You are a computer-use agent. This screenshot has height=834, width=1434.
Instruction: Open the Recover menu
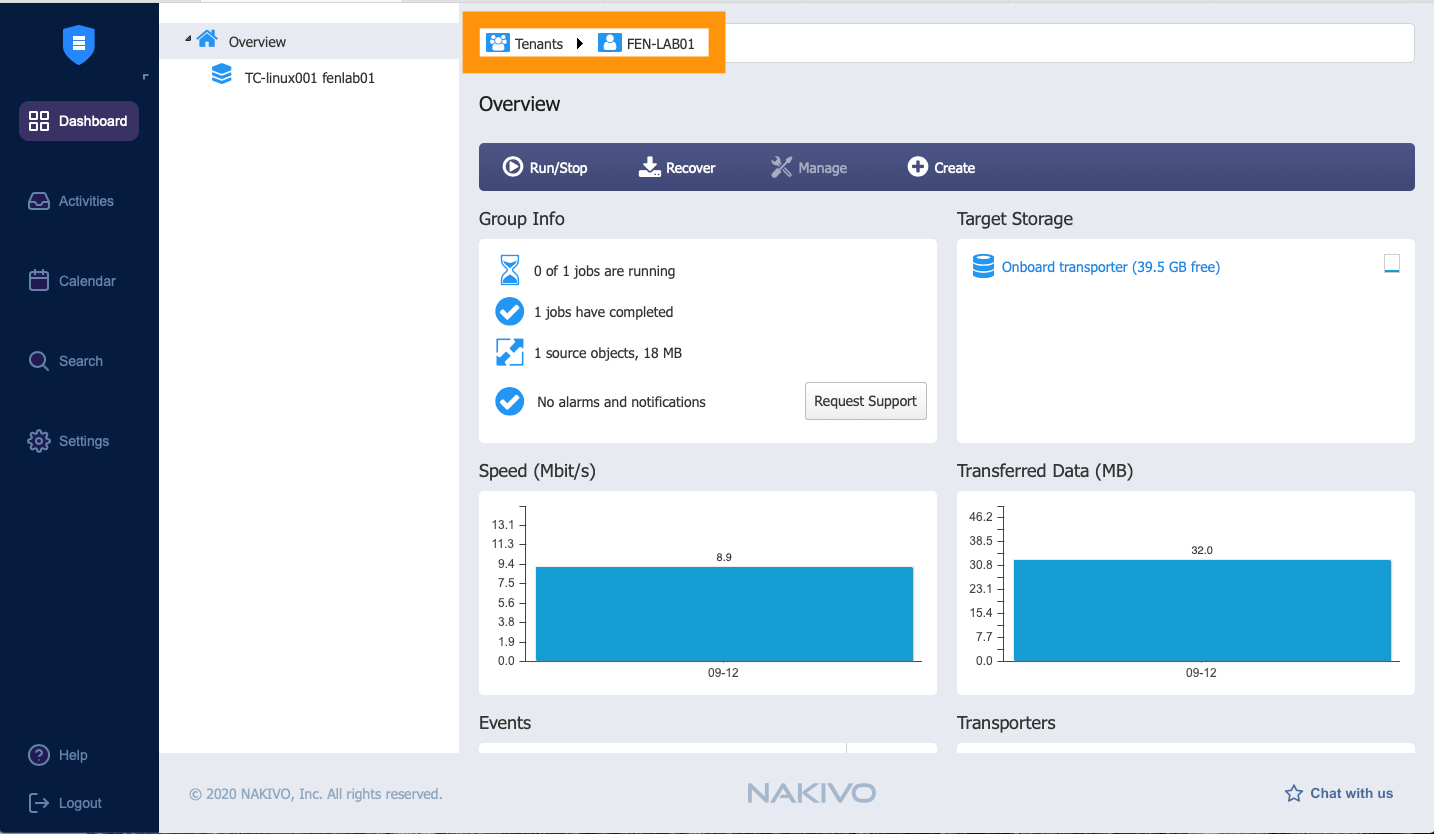click(677, 167)
